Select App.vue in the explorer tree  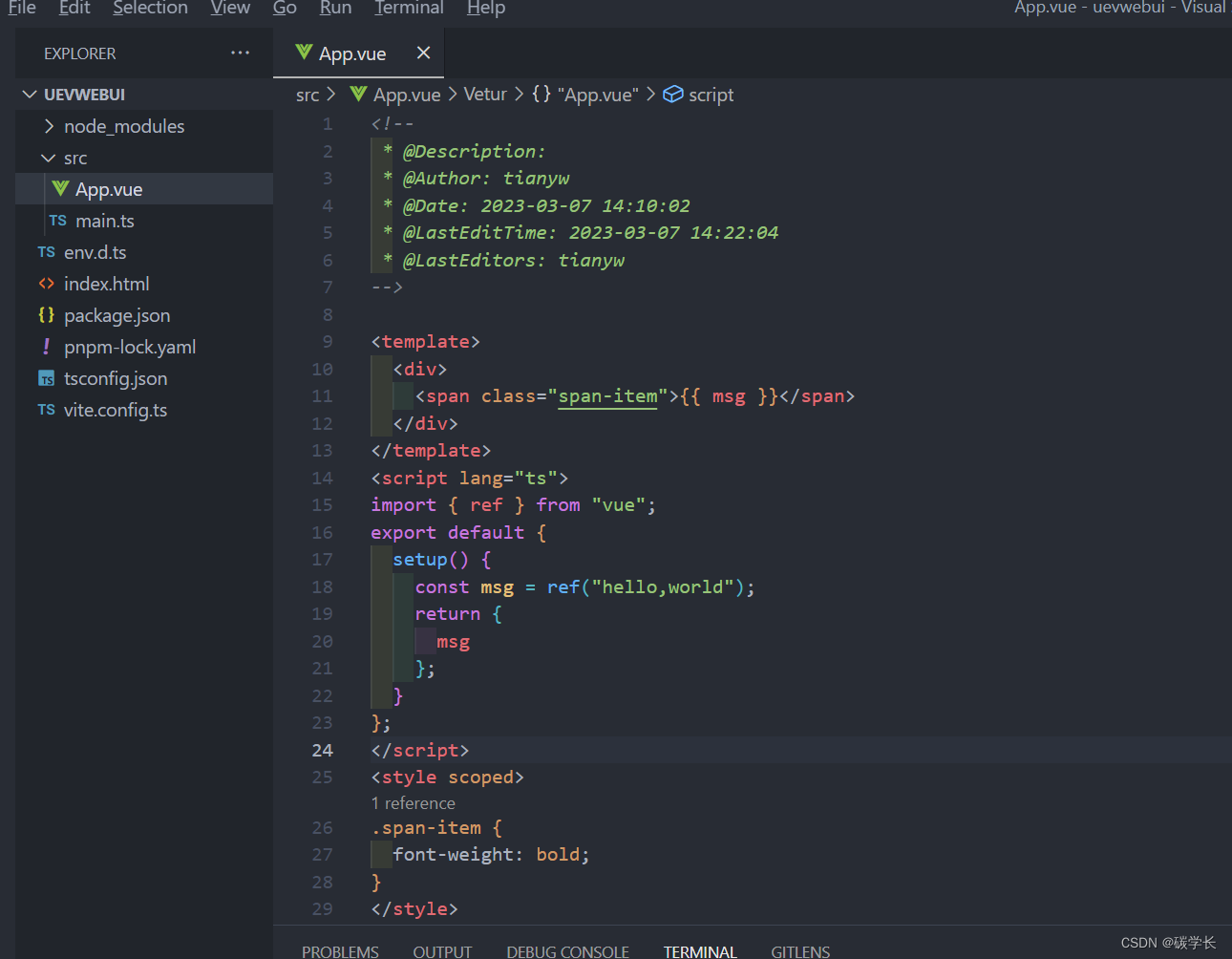pos(144,189)
